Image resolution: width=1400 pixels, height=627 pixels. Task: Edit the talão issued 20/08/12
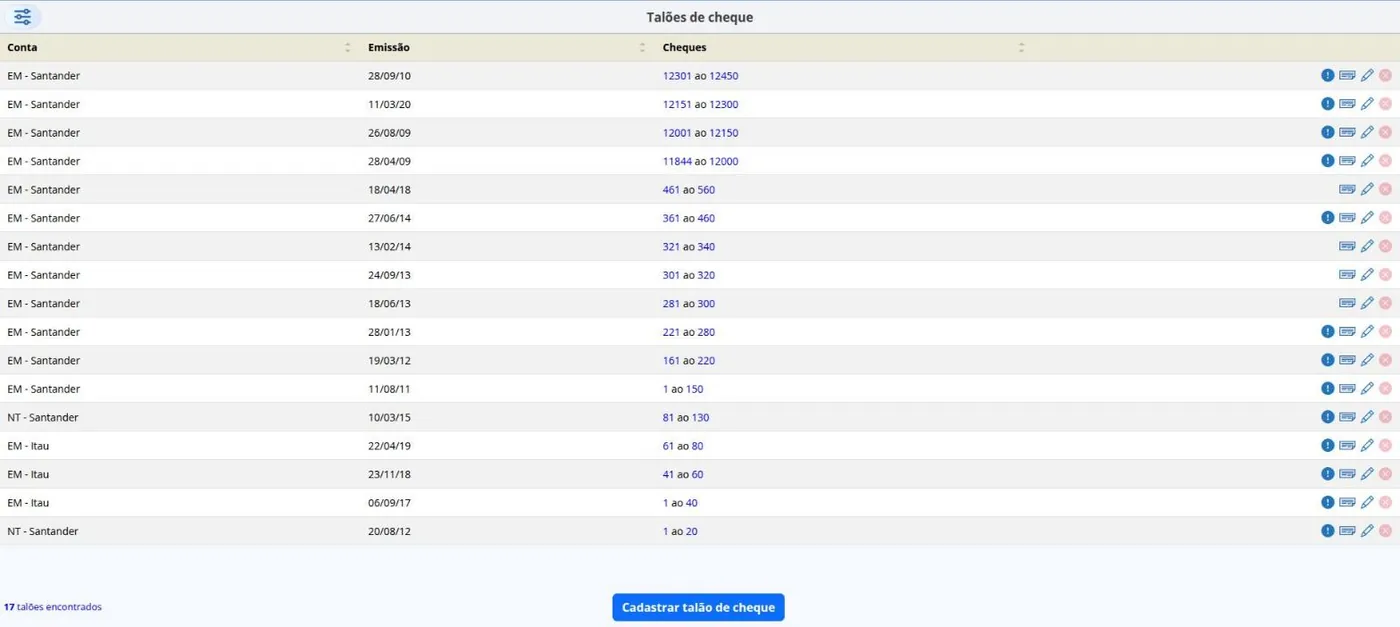tap(1367, 531)
